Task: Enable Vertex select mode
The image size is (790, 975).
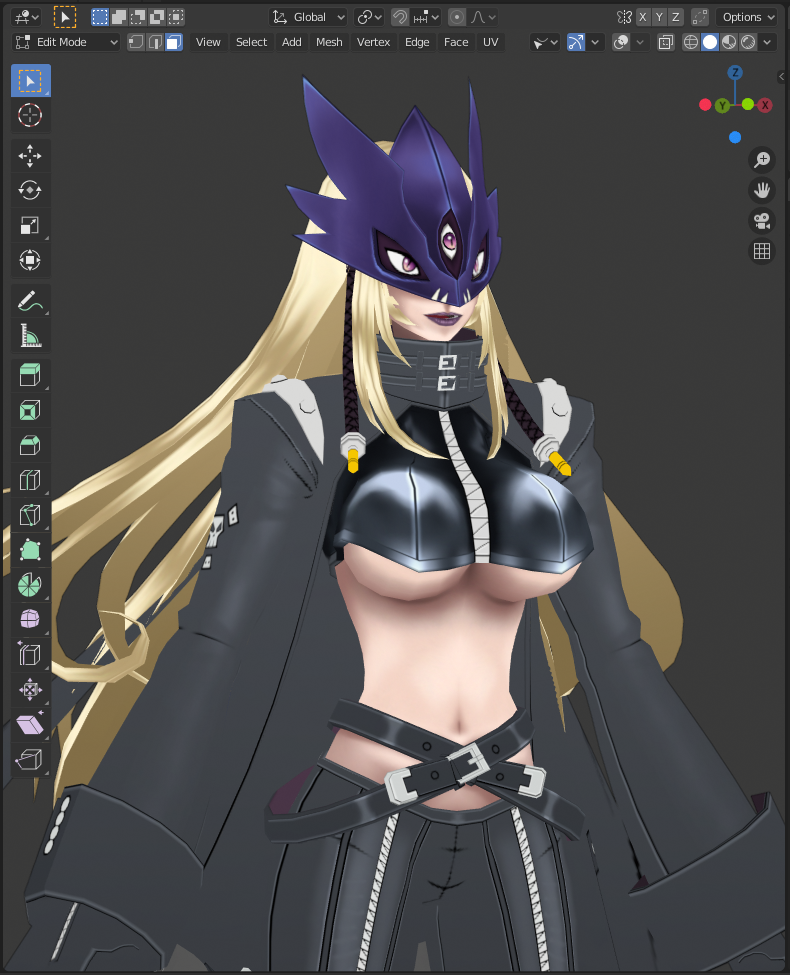Action: click(x=136, y=42)
